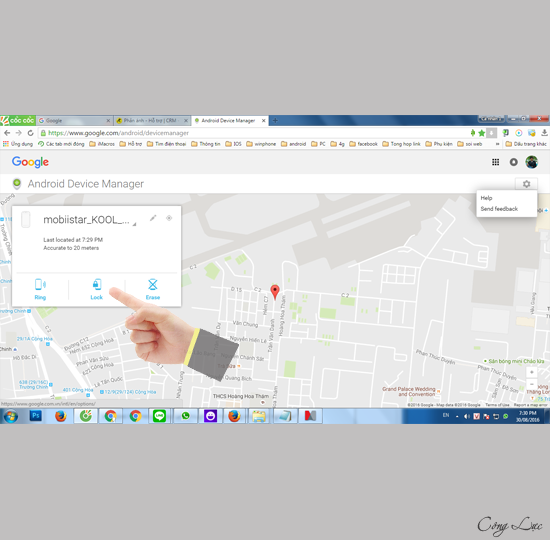Expand the device name dropdown arrow
Screen dimensions: 550x540
(x=134, y=224)
